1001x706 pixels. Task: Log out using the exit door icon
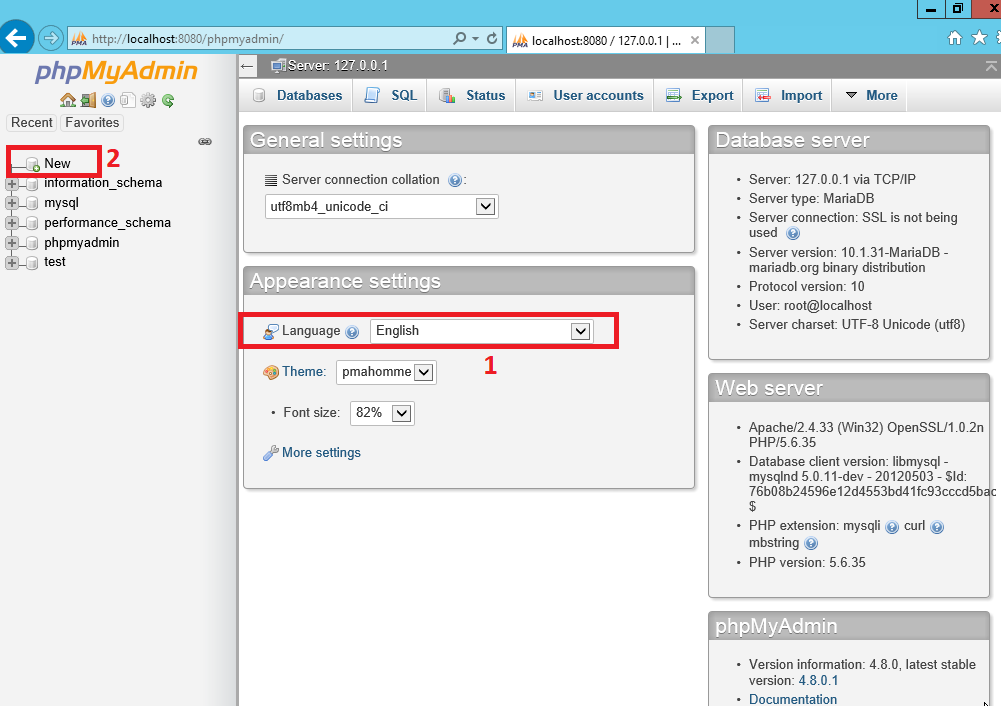pos(88,100)
